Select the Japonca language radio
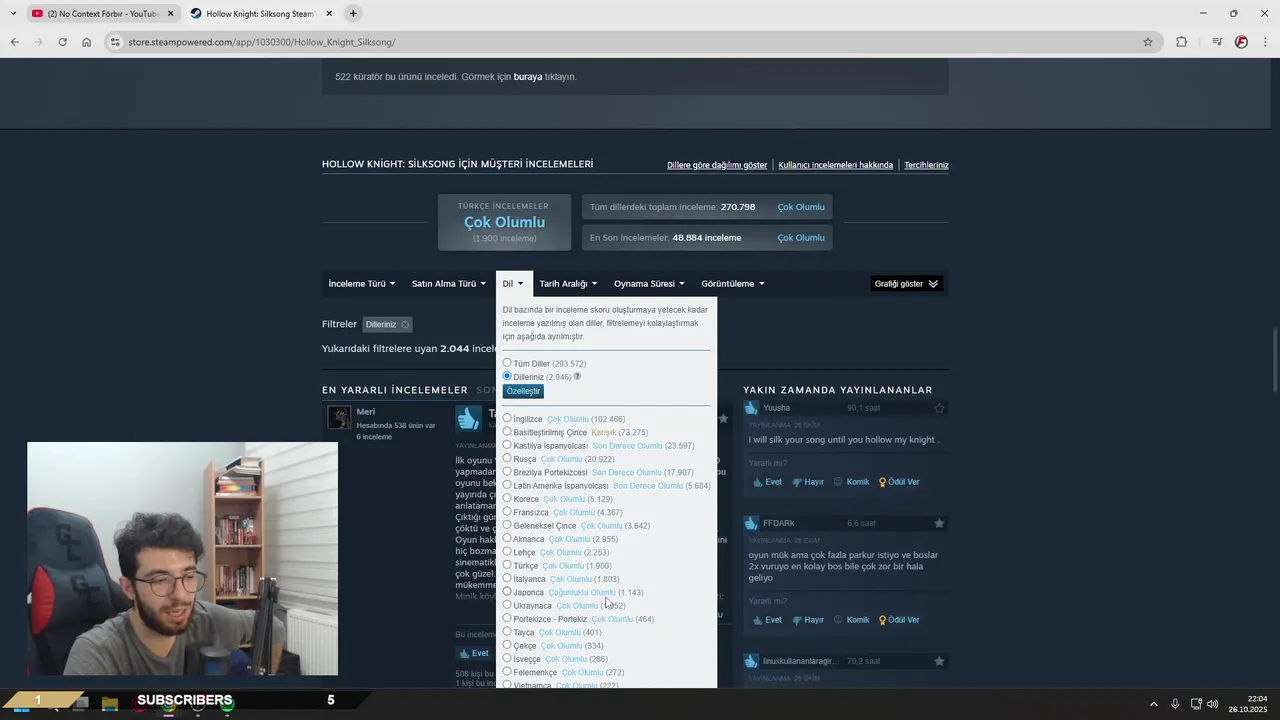Viewport: 1280px width, 720px height. tap(507, 591)
